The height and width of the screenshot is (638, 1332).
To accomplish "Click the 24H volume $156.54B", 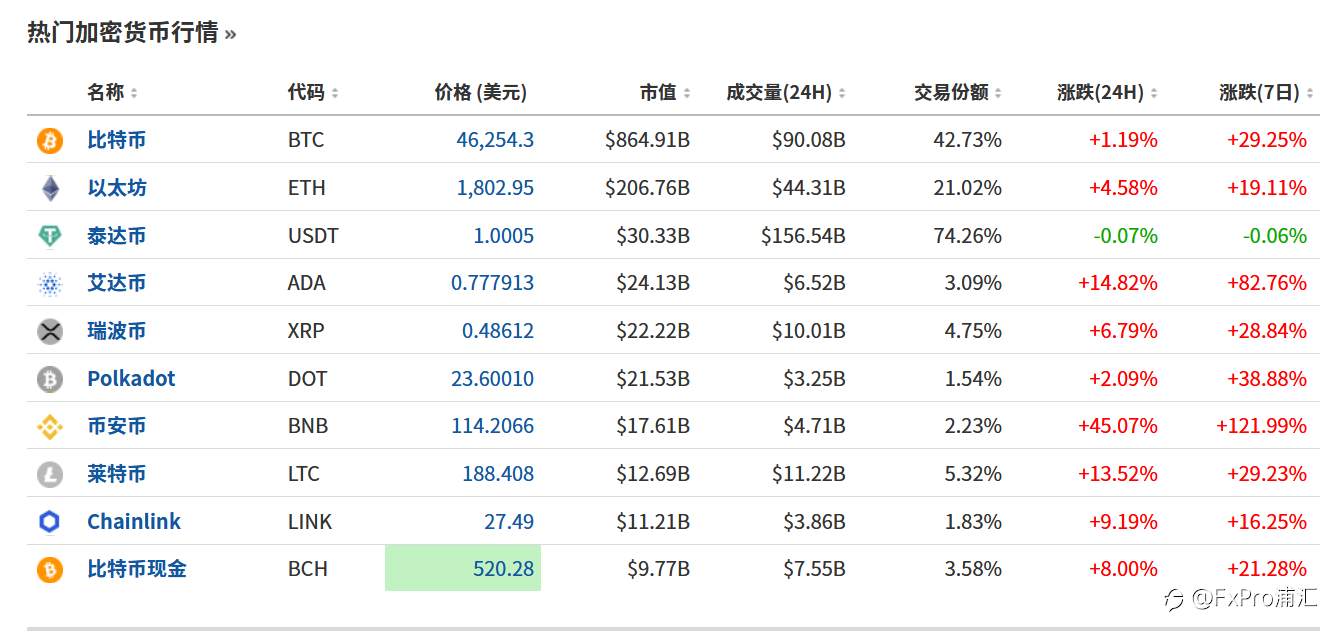I will point(803,236).
